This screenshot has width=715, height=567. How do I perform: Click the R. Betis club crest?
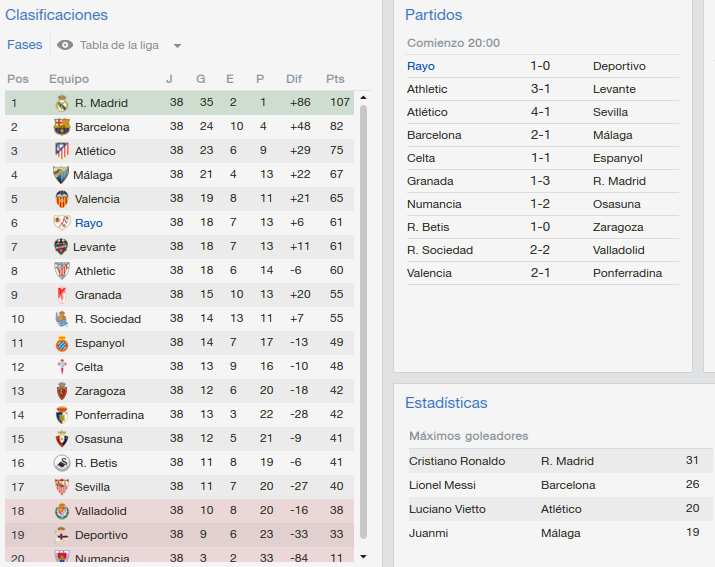pyautogui.click(x=62, y=463)
